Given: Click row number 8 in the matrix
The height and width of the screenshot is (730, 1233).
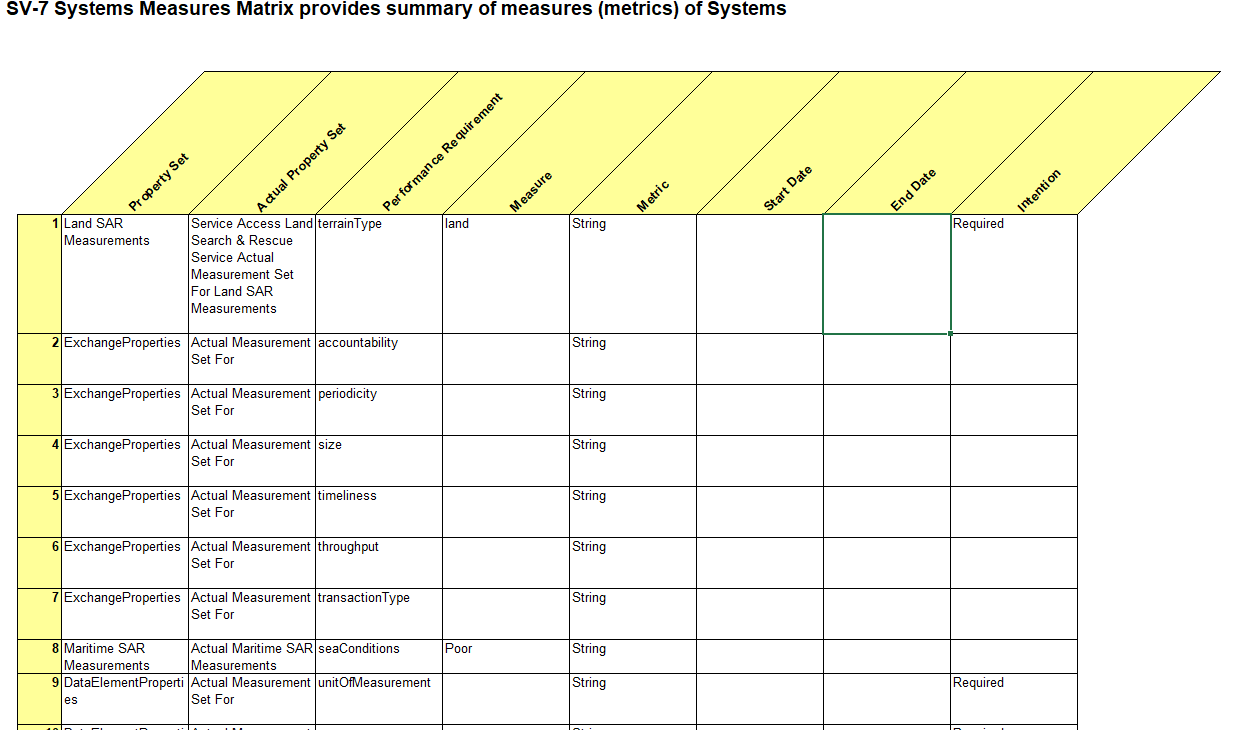Looking at the screenshot, I should point(40,657).
